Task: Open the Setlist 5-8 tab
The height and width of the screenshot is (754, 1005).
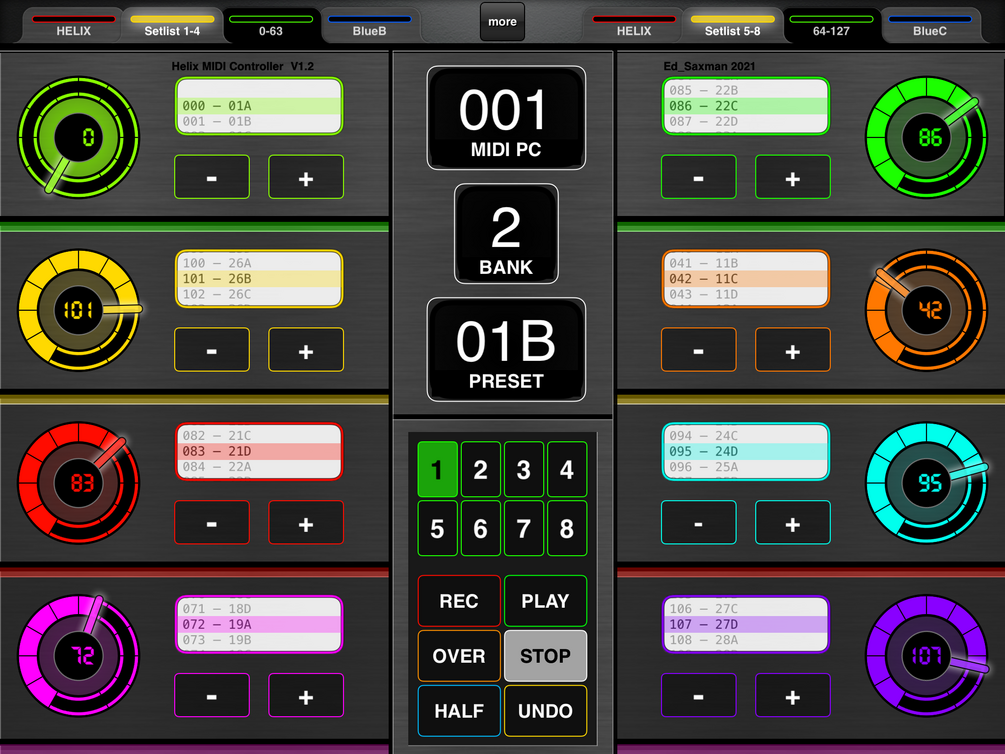Action: coord(733,26)
